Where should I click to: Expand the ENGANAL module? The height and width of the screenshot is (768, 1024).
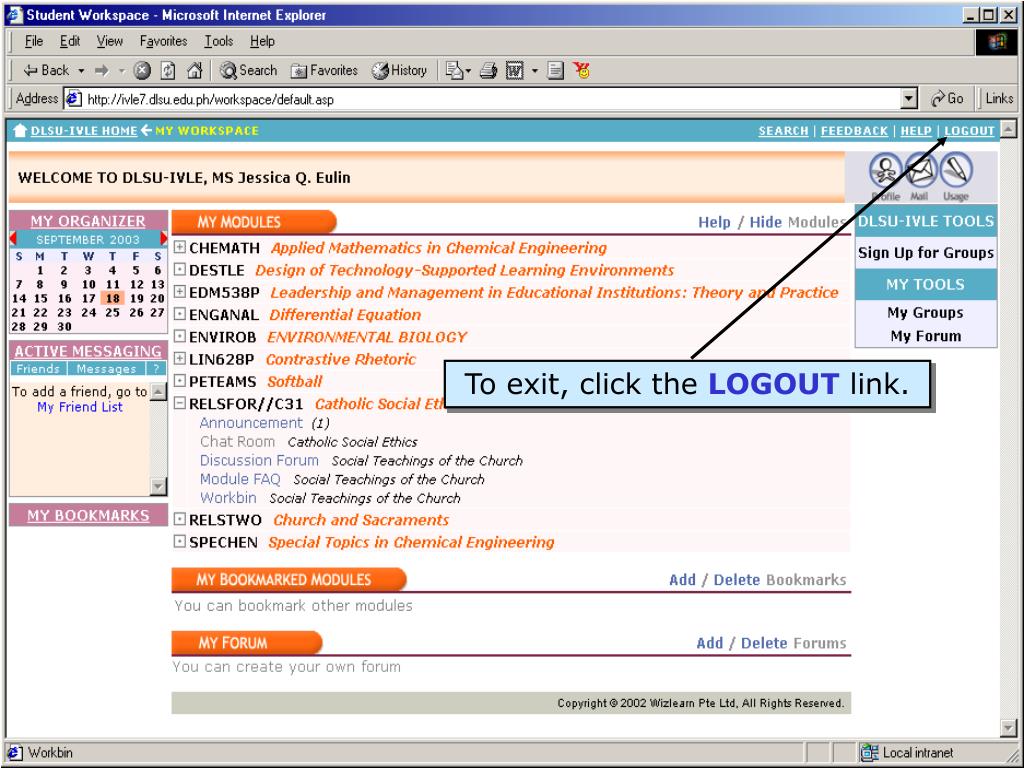[x=180, y=314]
